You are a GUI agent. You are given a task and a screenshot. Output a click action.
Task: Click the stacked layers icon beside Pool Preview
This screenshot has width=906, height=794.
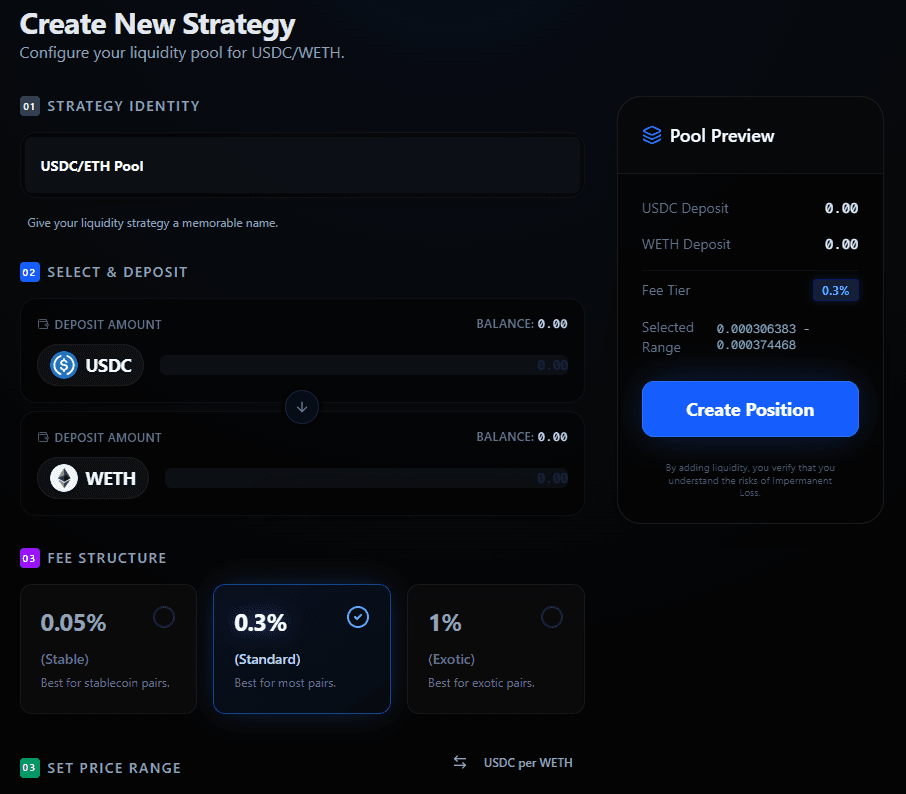654,134
